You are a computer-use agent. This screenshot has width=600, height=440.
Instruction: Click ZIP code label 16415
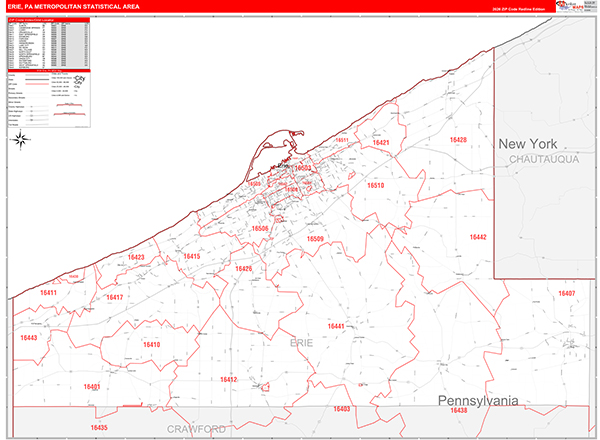(192, 256)
